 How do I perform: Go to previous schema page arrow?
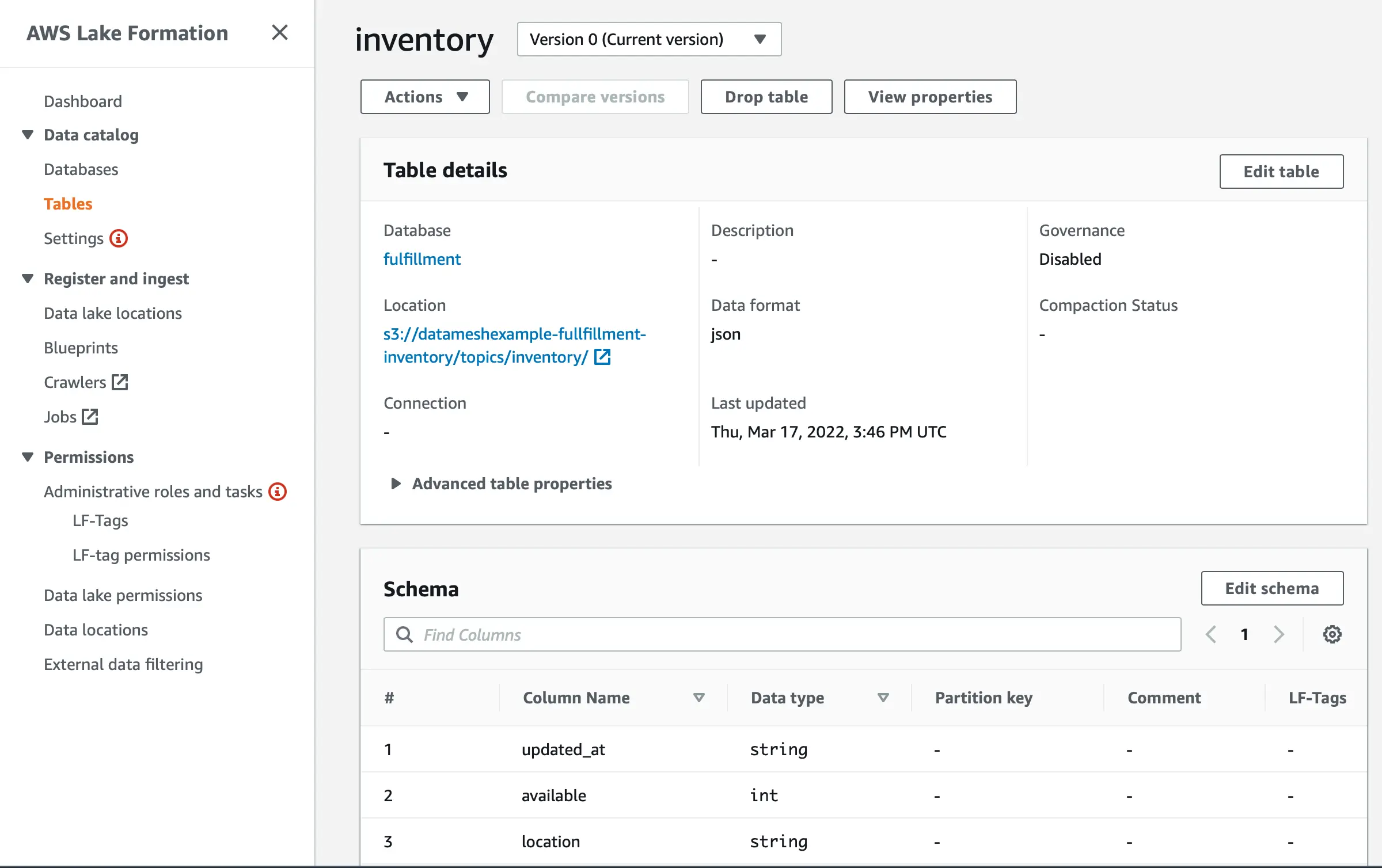pyautogui.click(x=1211, y=634)
